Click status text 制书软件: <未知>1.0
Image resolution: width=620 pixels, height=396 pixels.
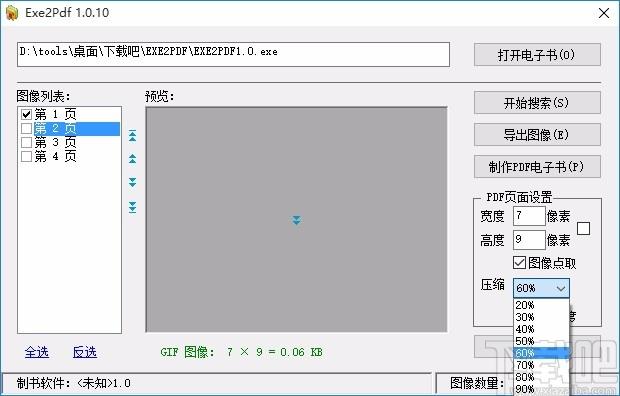click(74, 383)
